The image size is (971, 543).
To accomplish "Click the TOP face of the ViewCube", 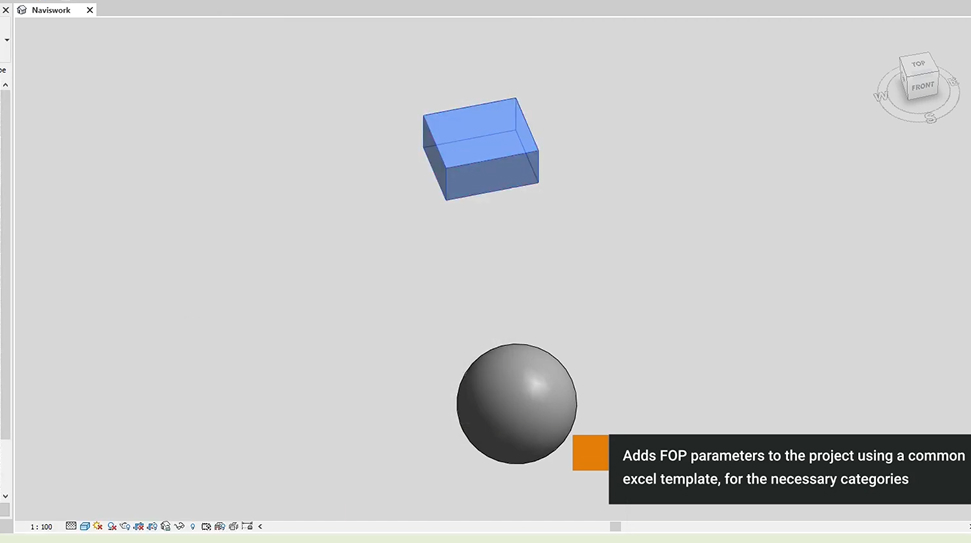I will coord(918,64).
